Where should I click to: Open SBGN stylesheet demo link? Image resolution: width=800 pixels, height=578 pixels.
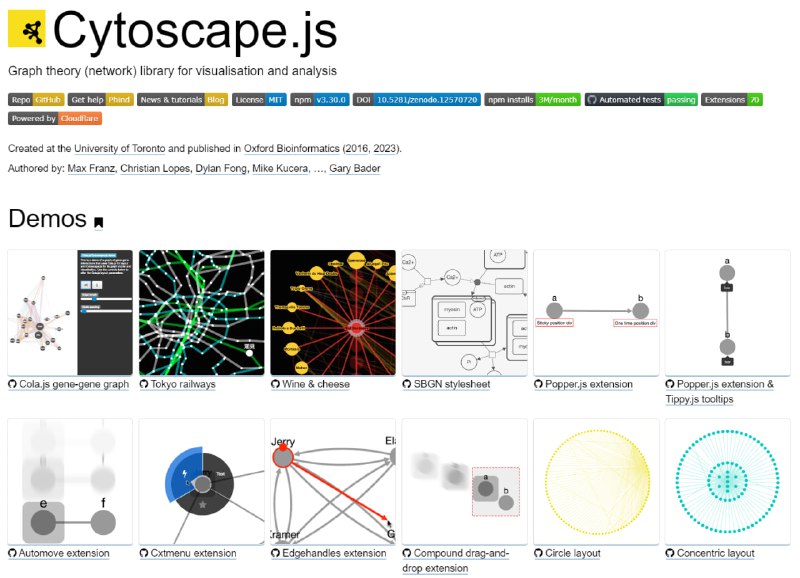452,384
